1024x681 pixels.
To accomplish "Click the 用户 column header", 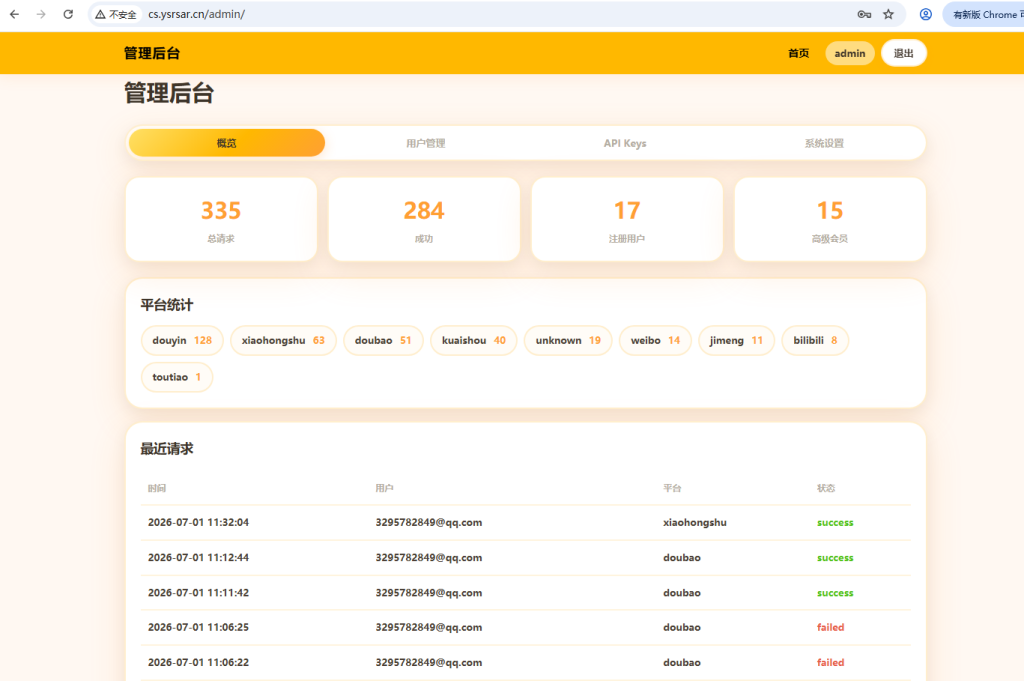I will [x=384, y=488].
